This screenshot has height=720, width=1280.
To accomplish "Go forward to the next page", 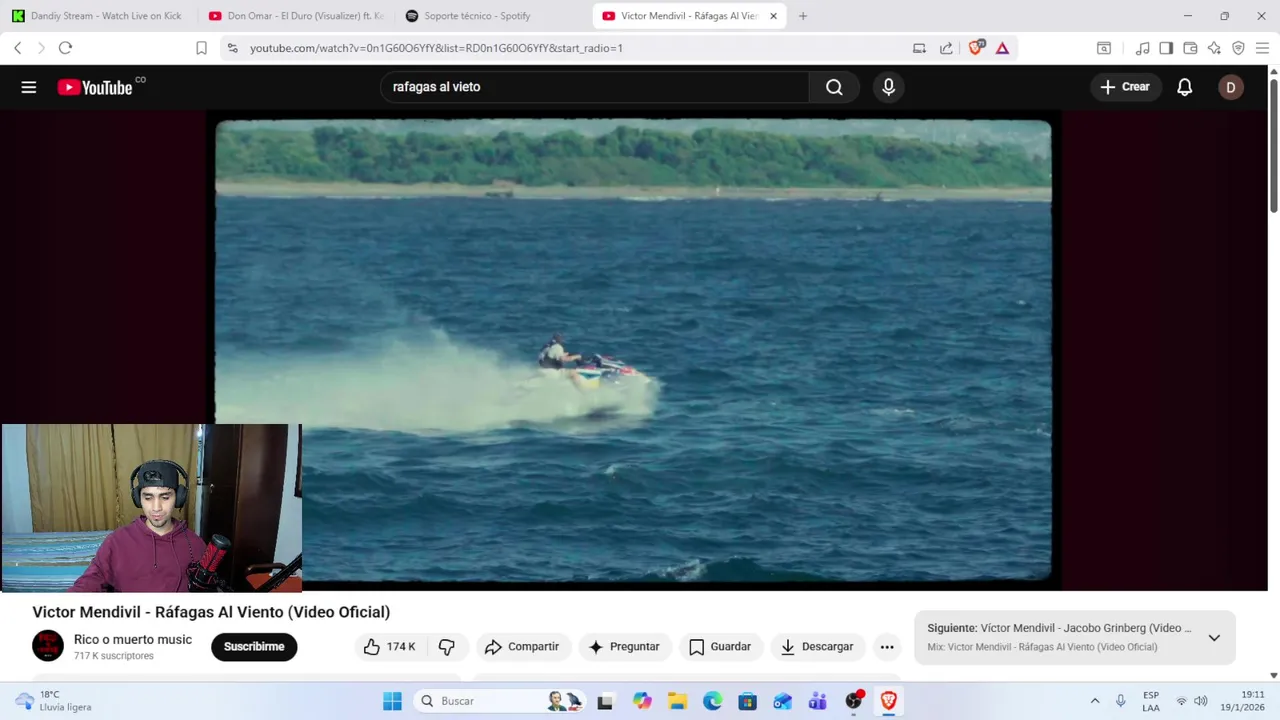I will click(41, 48).
